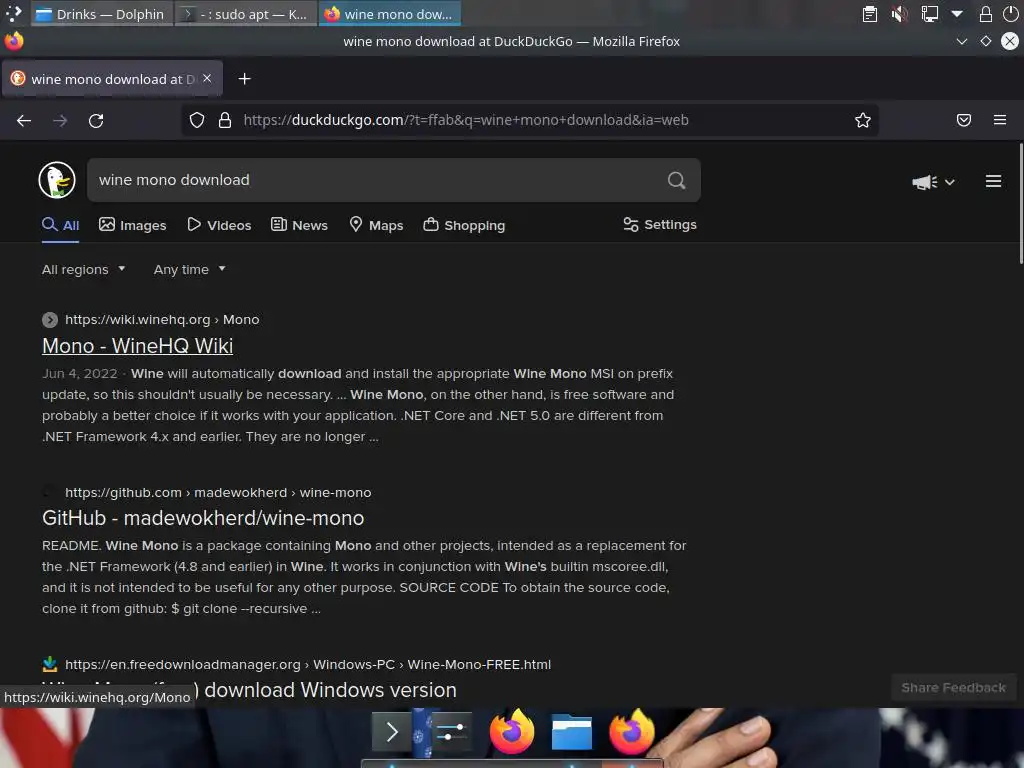Expand the All regions dropdown
The width and height of the screenshot is (1024, 768).
[84, 269]
